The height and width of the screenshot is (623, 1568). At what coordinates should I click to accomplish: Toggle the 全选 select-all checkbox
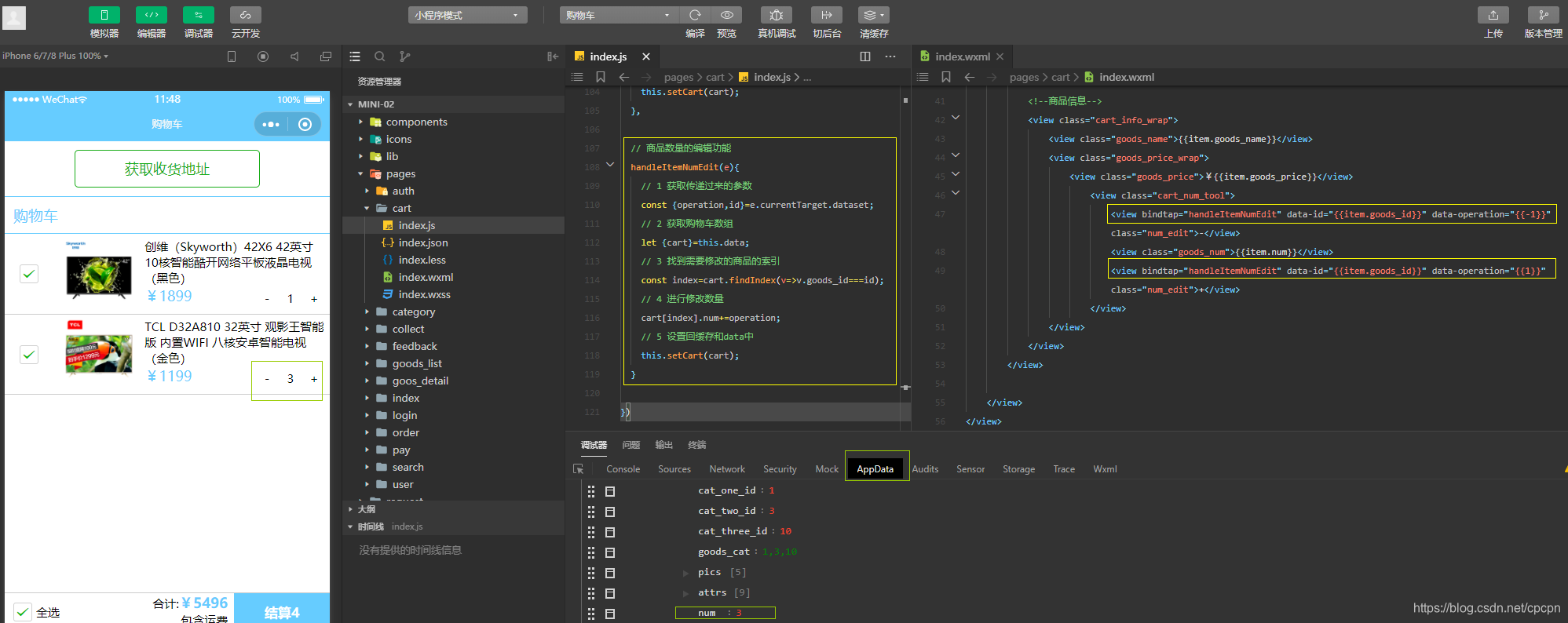click(23, 612)
